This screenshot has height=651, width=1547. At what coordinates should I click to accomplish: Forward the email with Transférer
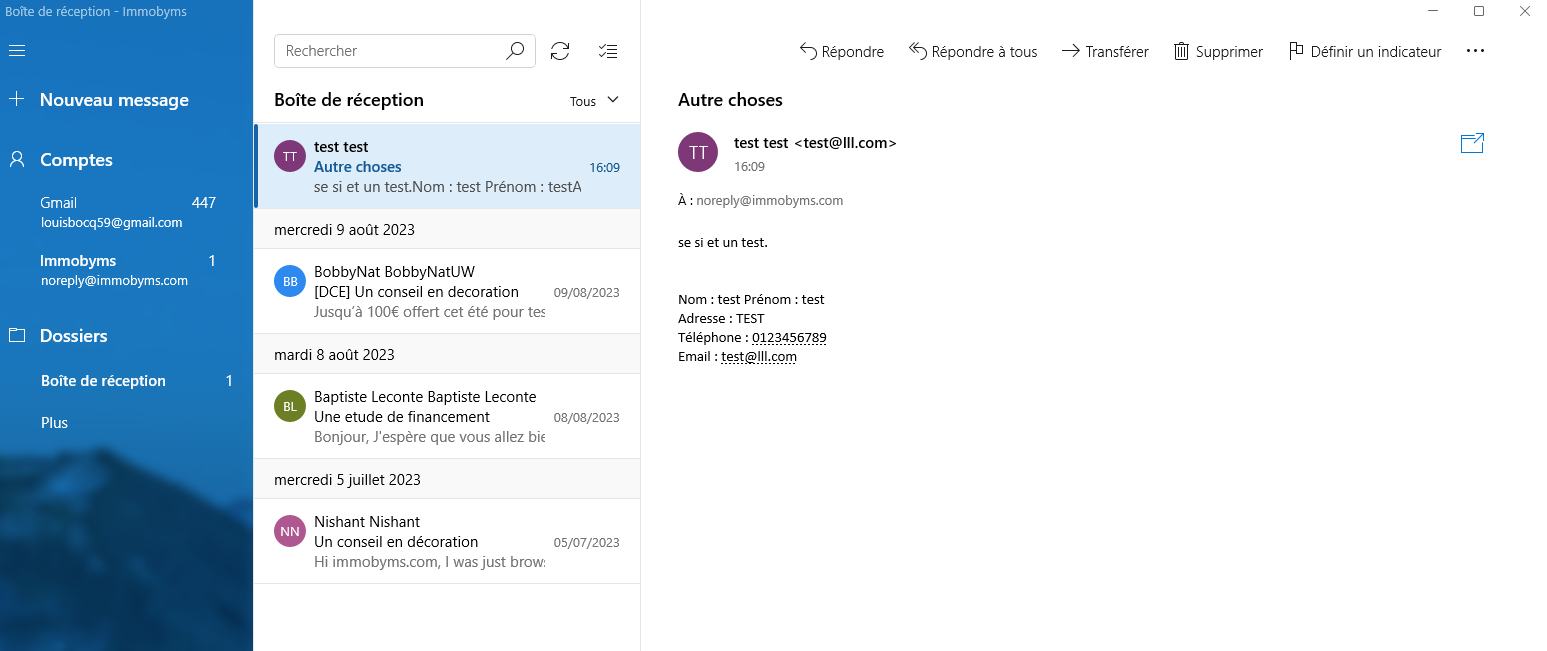1105,51
